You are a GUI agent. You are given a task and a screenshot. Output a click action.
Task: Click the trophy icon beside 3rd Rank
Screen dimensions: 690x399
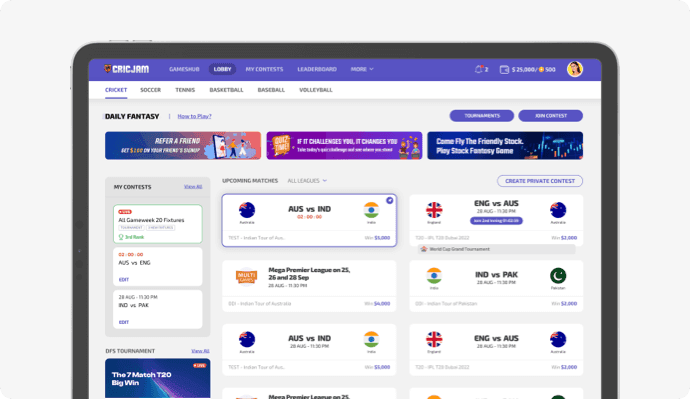click(121, 237)
